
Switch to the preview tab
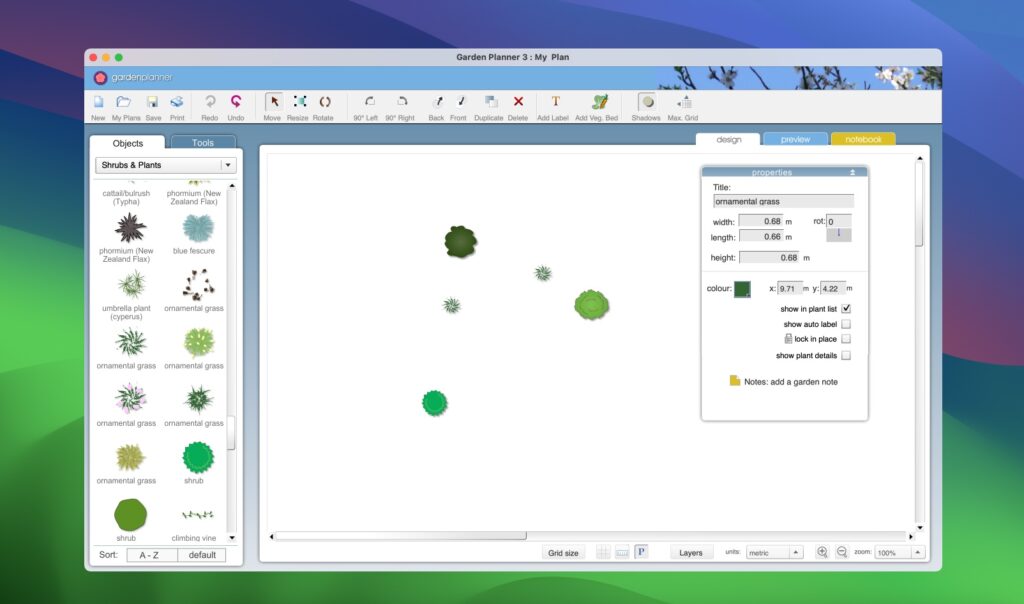(795, 139)
